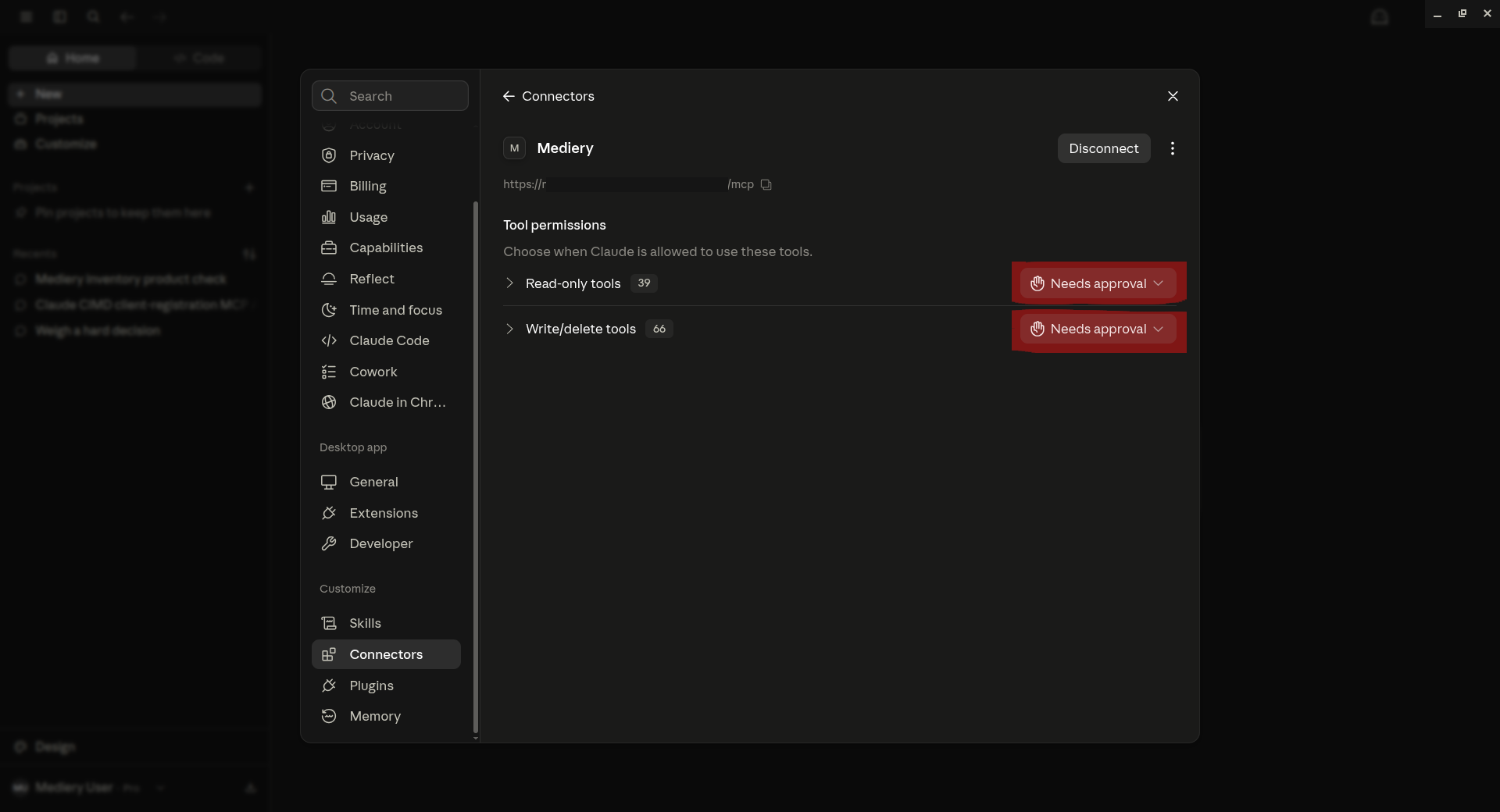Select Developer label in sidebar

click(381, 543)
